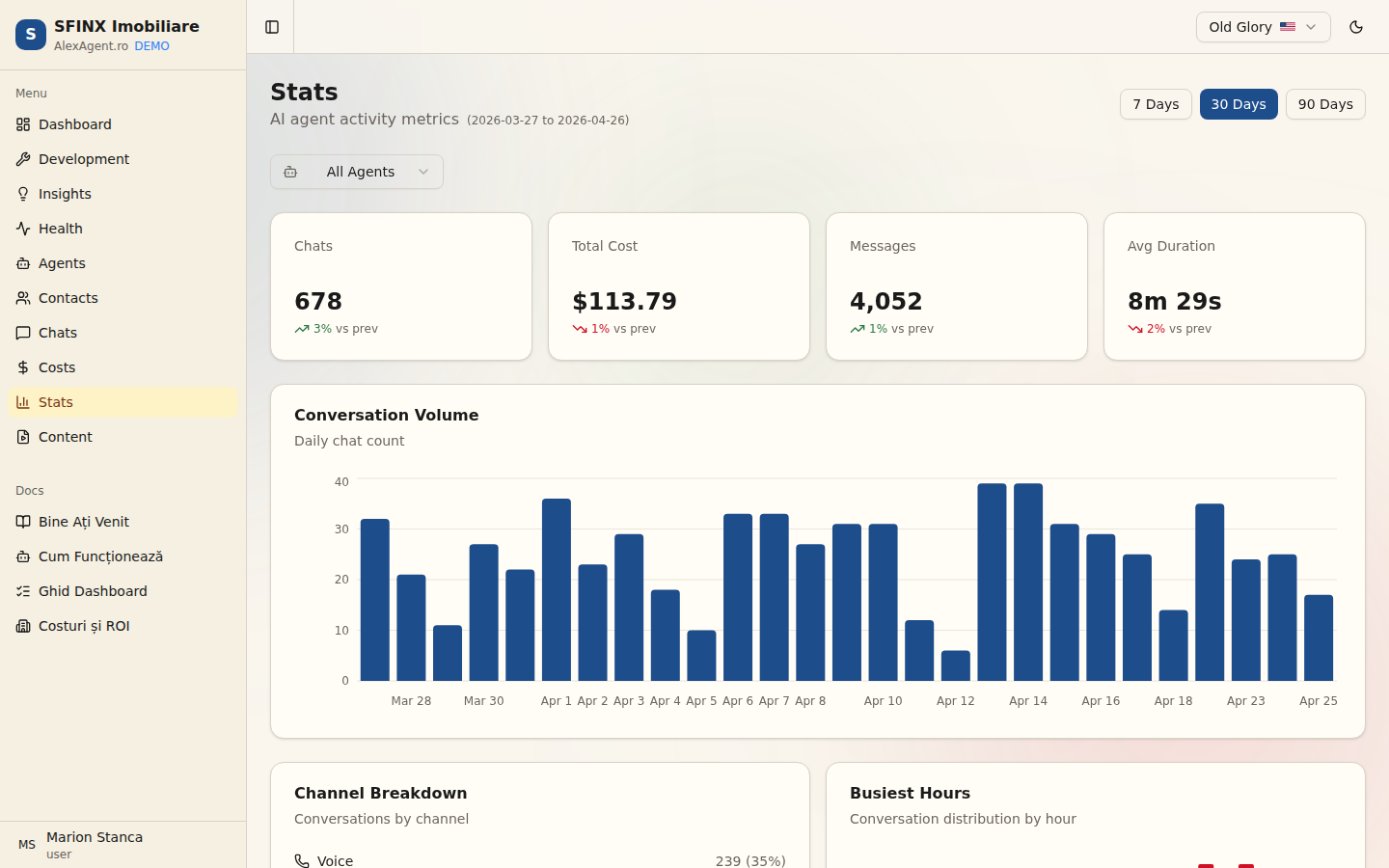
Task: Select the 90 Days range
Action: [x=1325, y=104]
